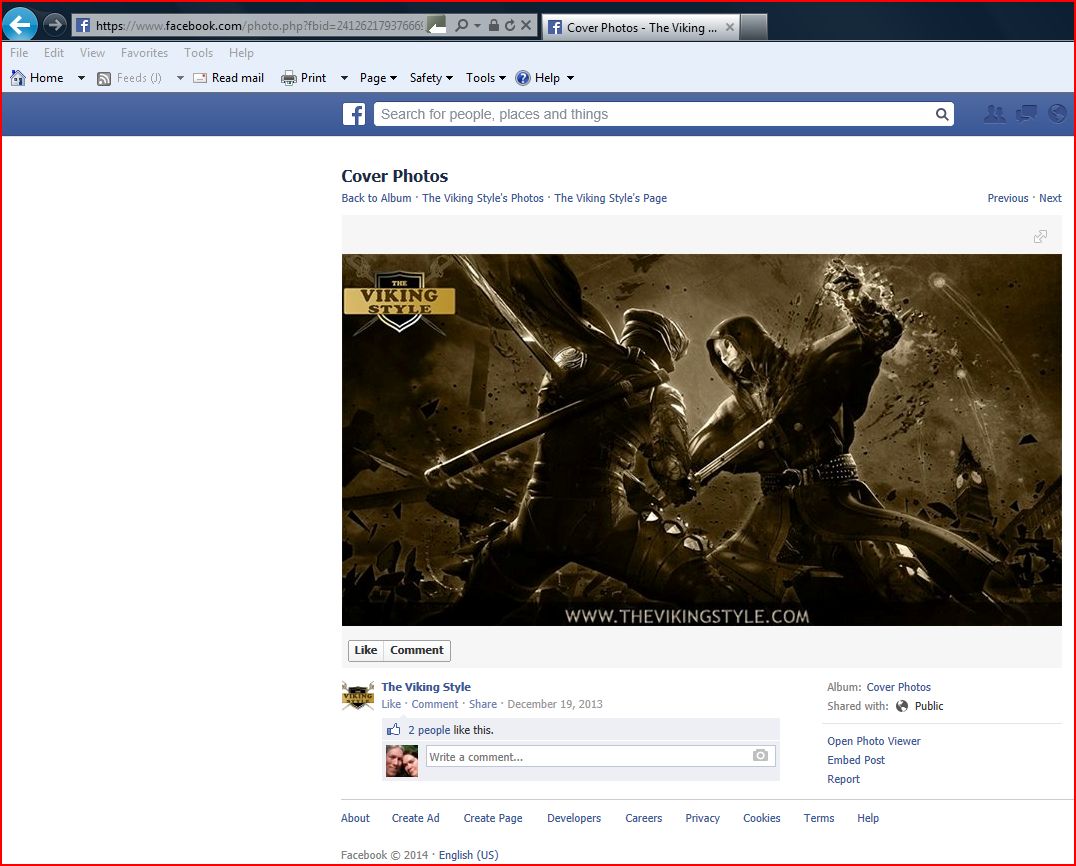Open the Page dropdown in command bar
The height and width of the screenshot is (866, 1076).
[378, 78]
